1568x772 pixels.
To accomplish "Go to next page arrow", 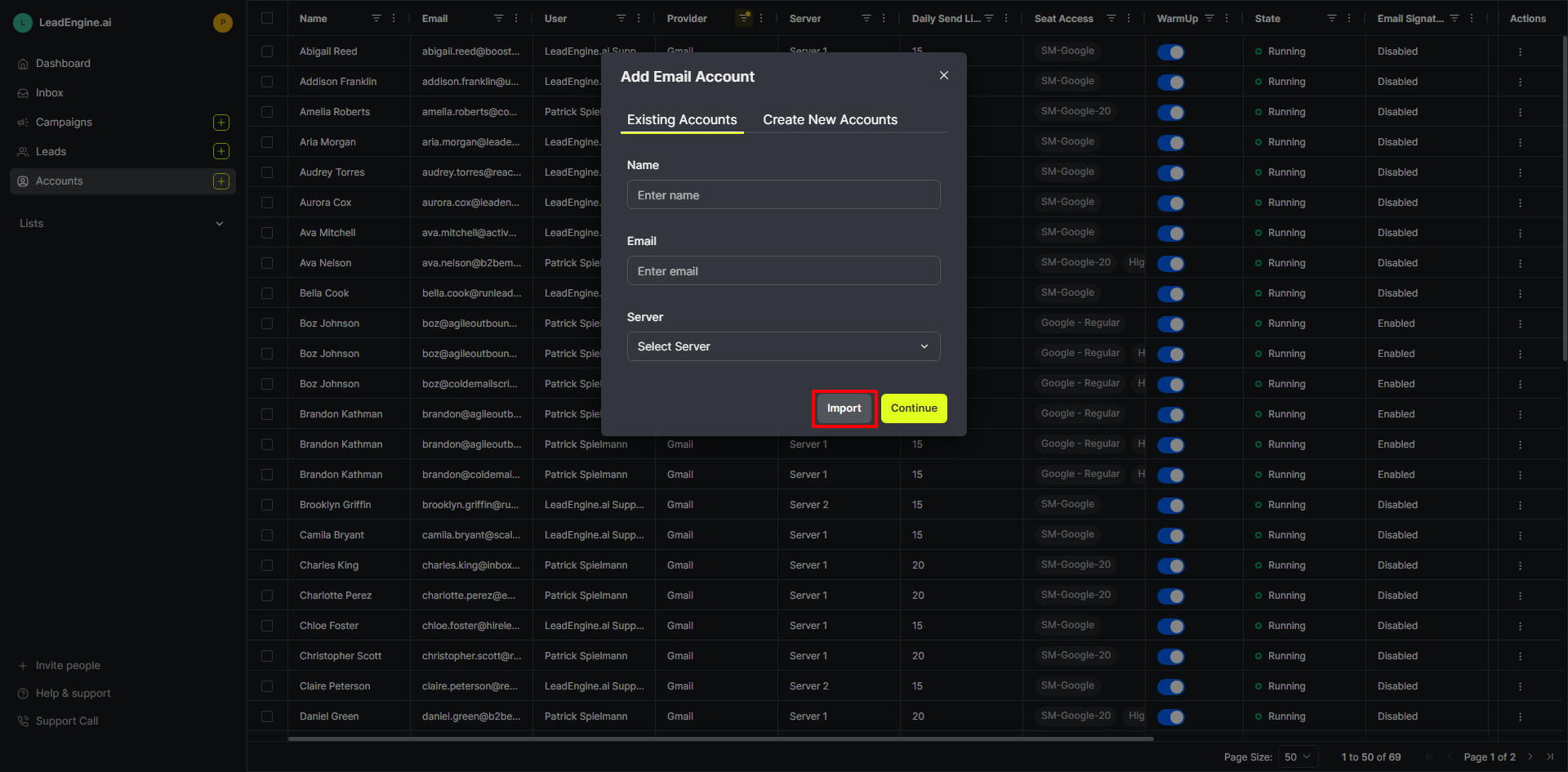I will point(1530,757).
